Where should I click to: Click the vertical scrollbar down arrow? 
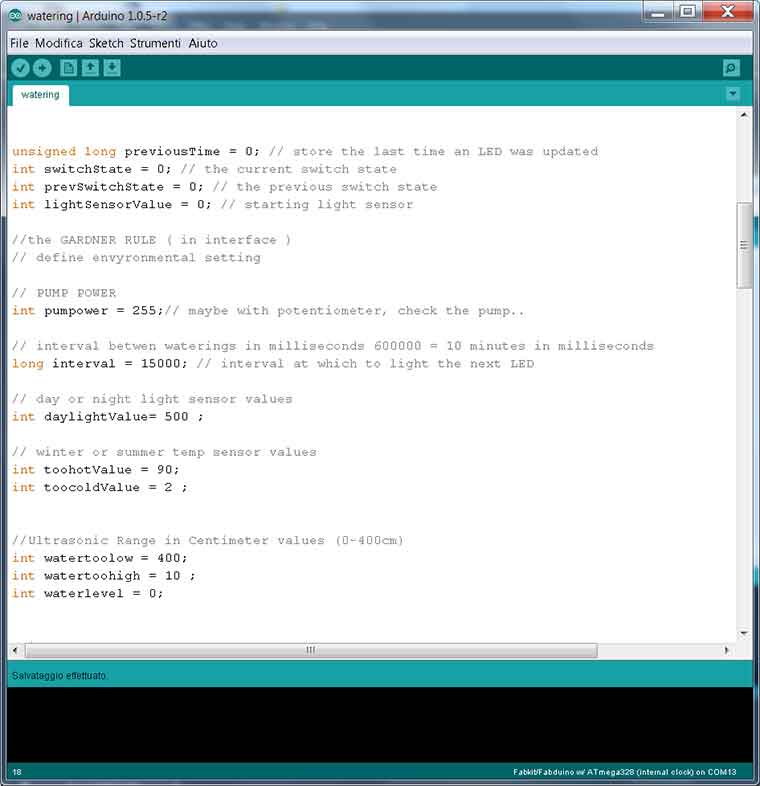(744, 634)
